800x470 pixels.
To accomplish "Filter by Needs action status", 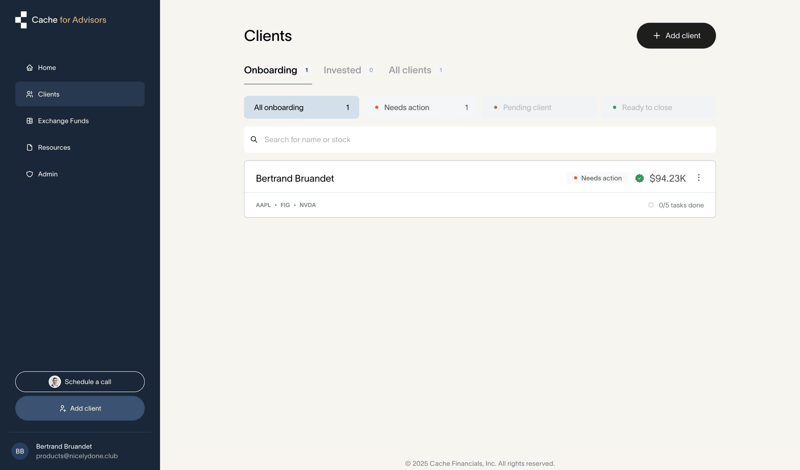I will (x=419, y=107).
